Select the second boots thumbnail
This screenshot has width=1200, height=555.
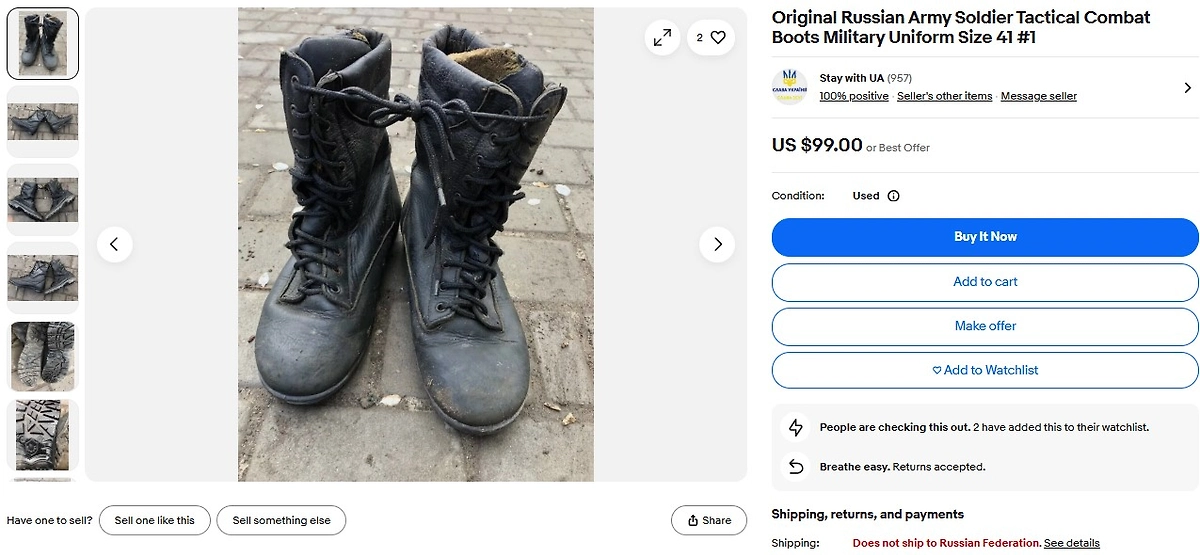pyautogui.click(x=43, y=122)
